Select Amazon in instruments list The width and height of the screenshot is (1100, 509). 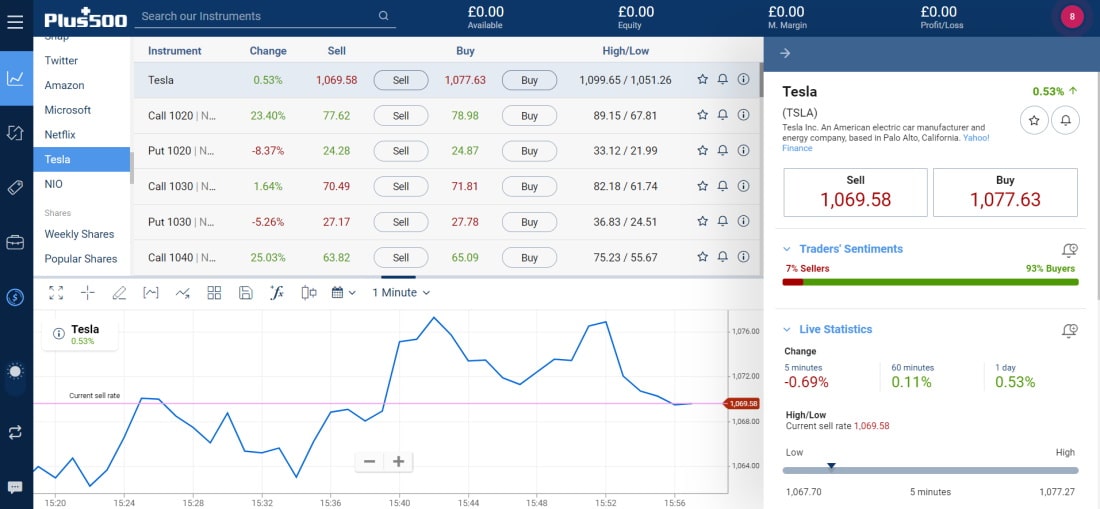point(65,85)
